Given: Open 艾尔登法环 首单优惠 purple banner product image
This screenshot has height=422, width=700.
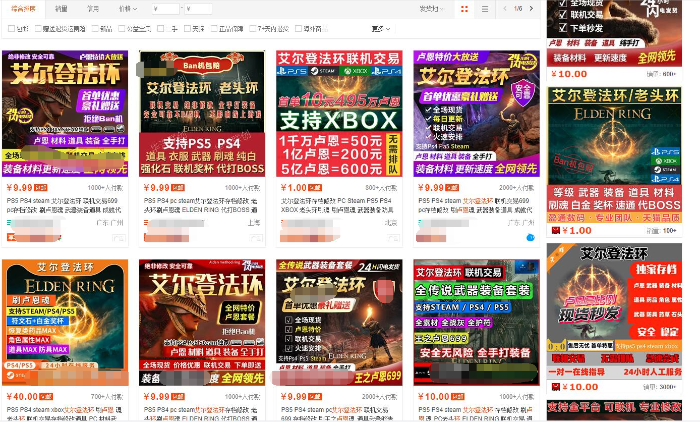Looking at the screenshot, I should (65, 113).
